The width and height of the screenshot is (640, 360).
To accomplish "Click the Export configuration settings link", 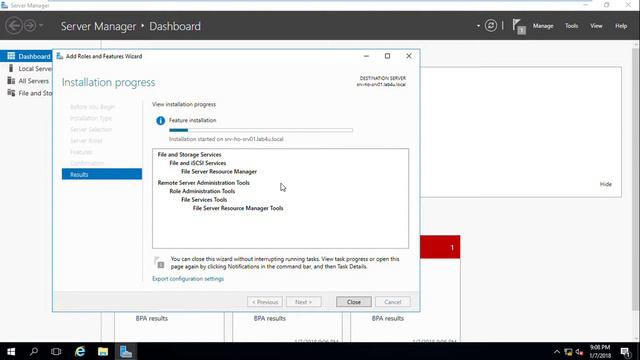I will point(188,279).
